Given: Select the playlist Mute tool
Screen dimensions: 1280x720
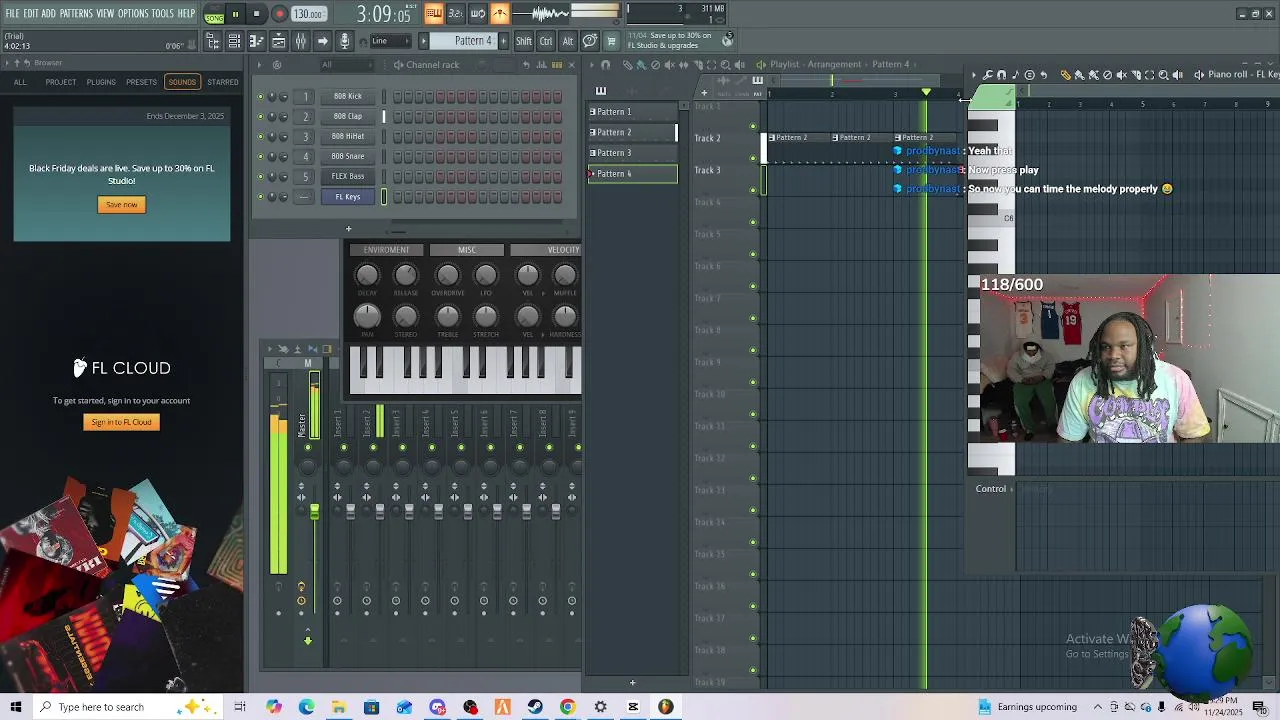Looking at the screenshot, I should (669, 65).
